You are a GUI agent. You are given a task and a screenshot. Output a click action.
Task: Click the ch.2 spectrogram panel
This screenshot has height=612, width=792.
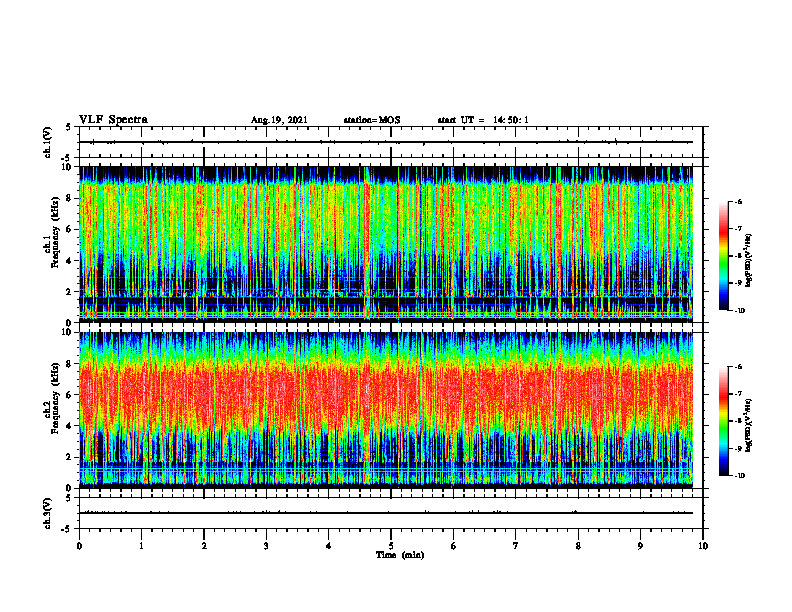click(x=386, y=410)
